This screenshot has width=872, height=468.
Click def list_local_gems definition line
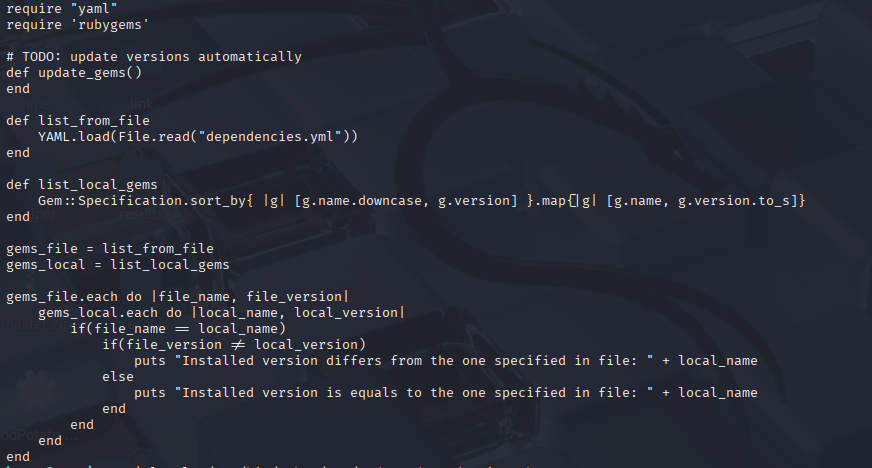pyautogui.click(x=82, y=185)
